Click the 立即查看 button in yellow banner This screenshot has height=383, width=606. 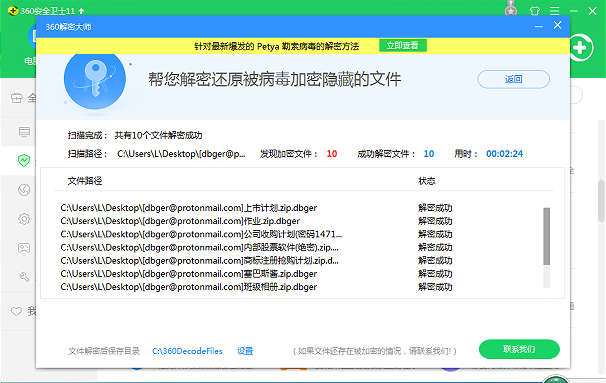click(403, 46)
